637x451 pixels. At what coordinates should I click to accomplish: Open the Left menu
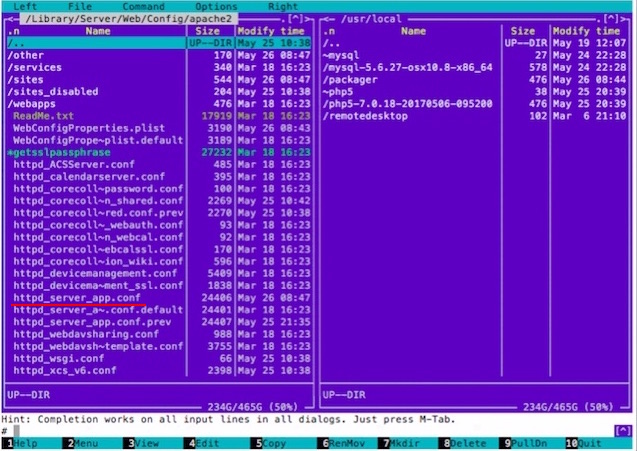click(25, 6)
